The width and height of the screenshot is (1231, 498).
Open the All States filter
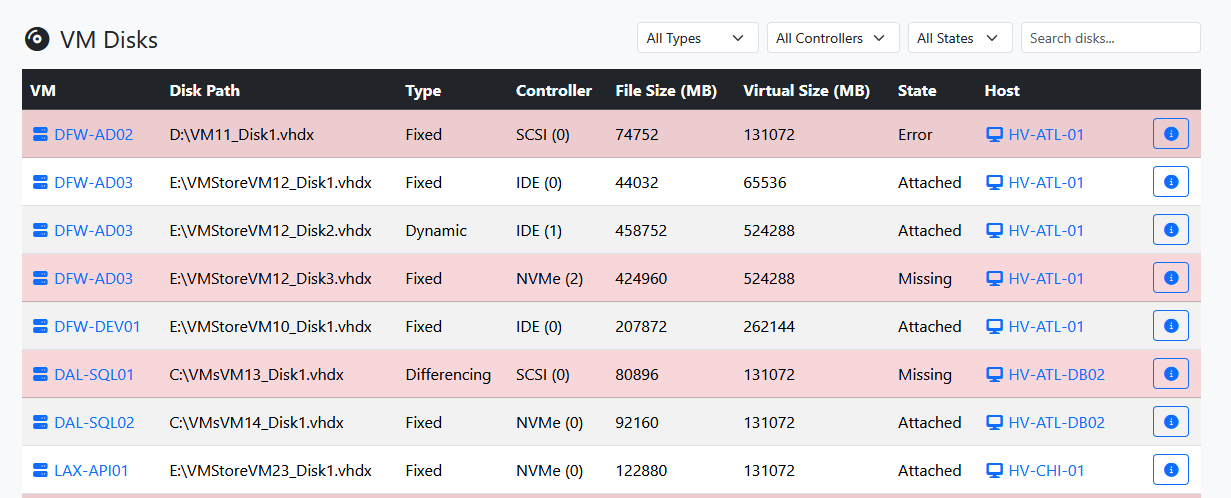coord(959,38)
